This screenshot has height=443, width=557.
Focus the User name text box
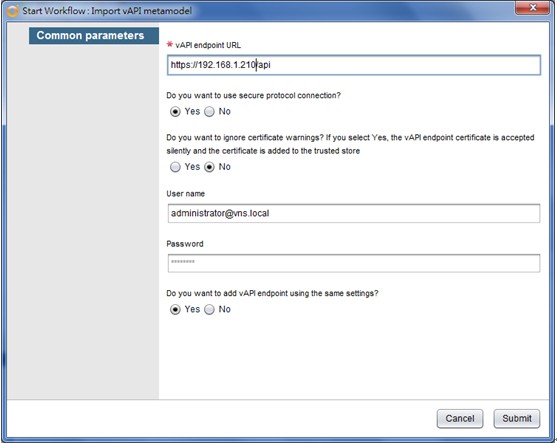click(x=354, y=214)
